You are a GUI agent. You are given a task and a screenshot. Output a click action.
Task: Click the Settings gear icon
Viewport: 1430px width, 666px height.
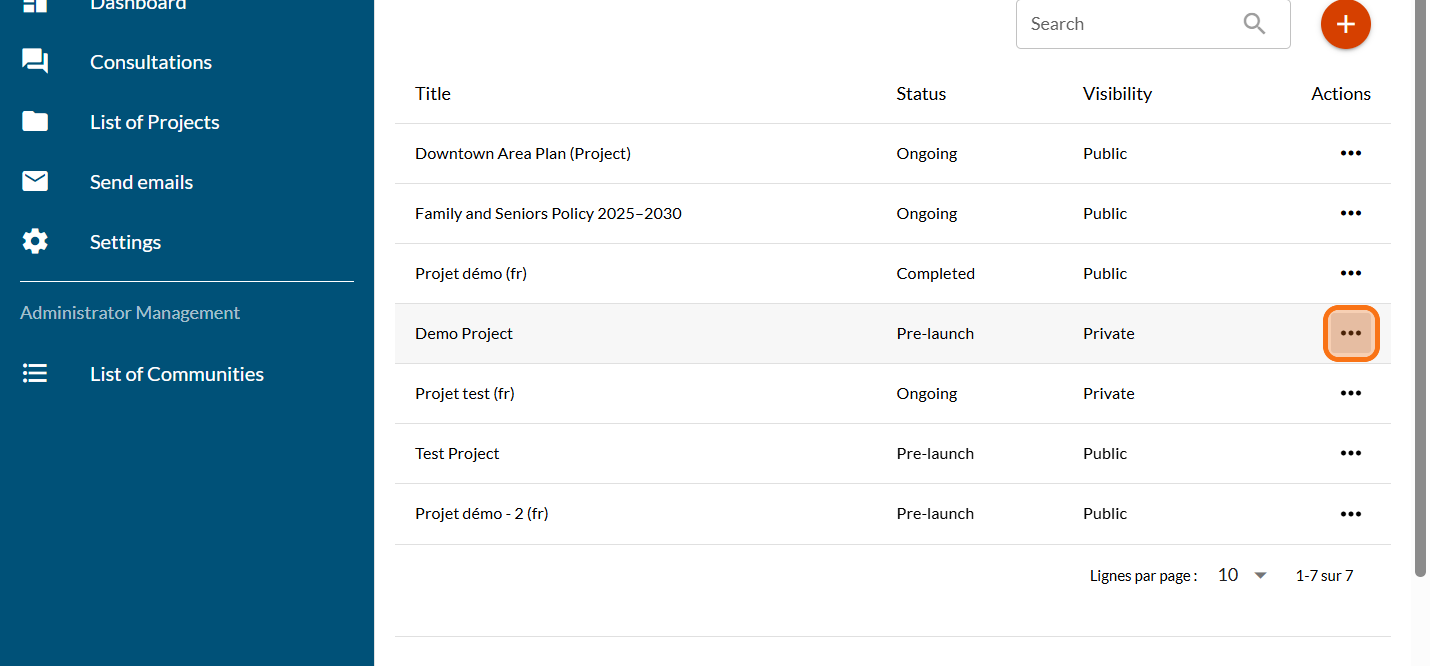[35, 242]
